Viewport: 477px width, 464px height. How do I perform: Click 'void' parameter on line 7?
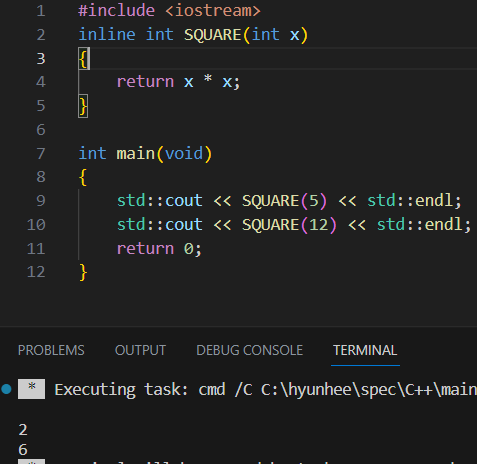(x=184, y=154)
